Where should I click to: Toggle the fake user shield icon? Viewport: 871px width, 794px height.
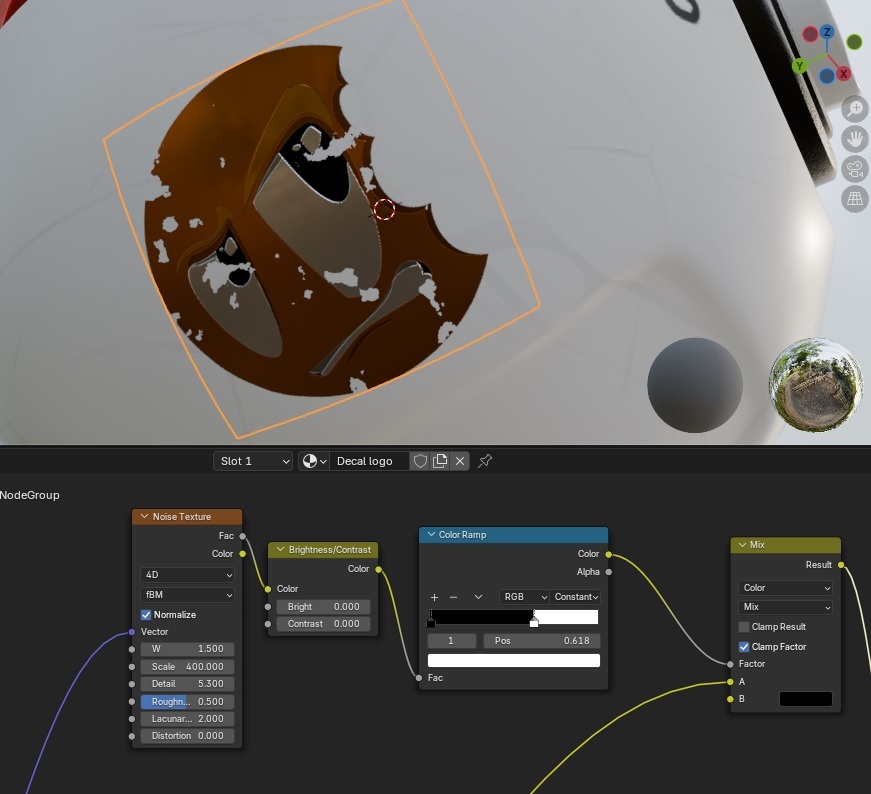tap(420, 461)
